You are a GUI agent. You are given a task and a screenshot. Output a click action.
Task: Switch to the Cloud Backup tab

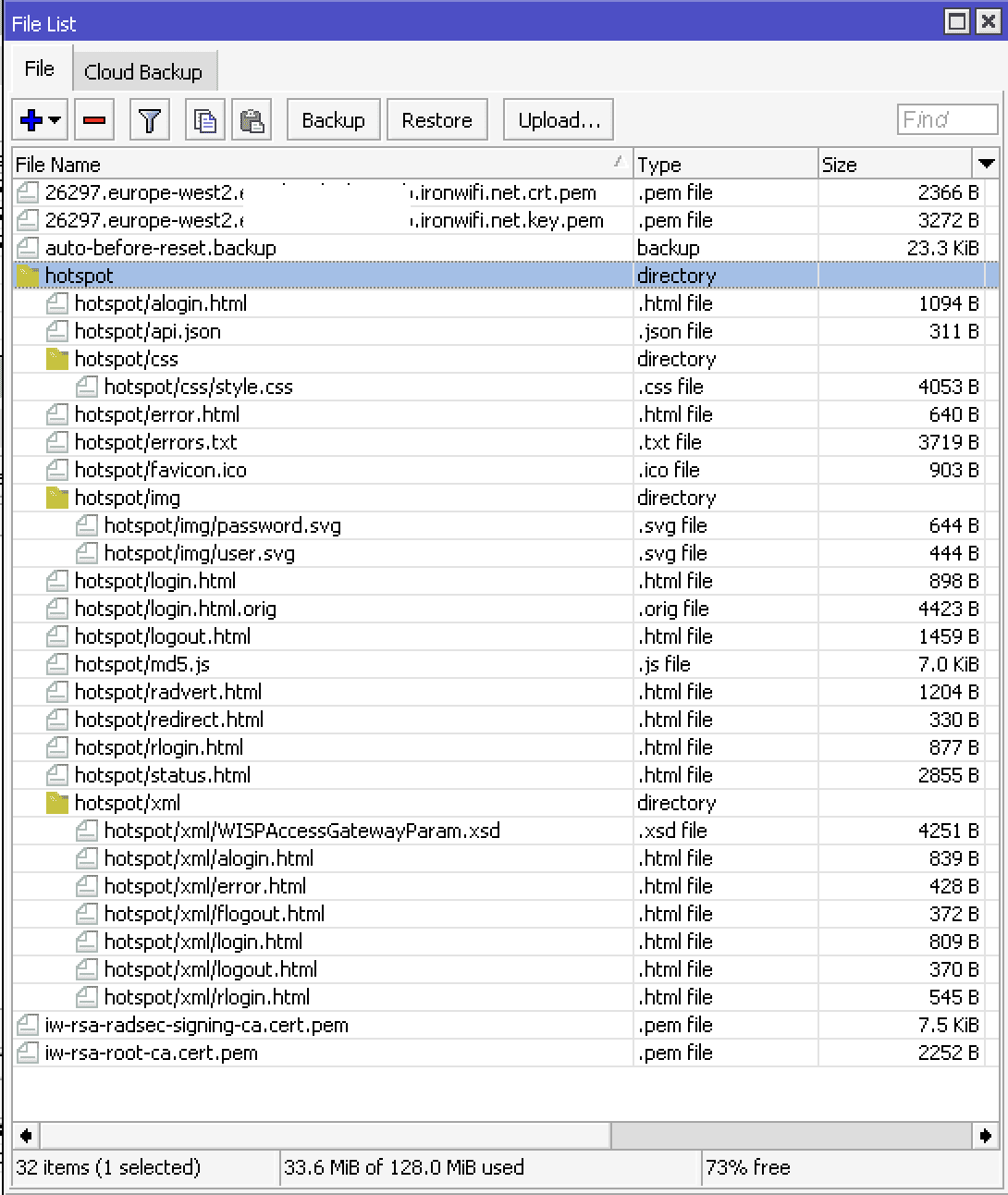[x=143, y=71]
